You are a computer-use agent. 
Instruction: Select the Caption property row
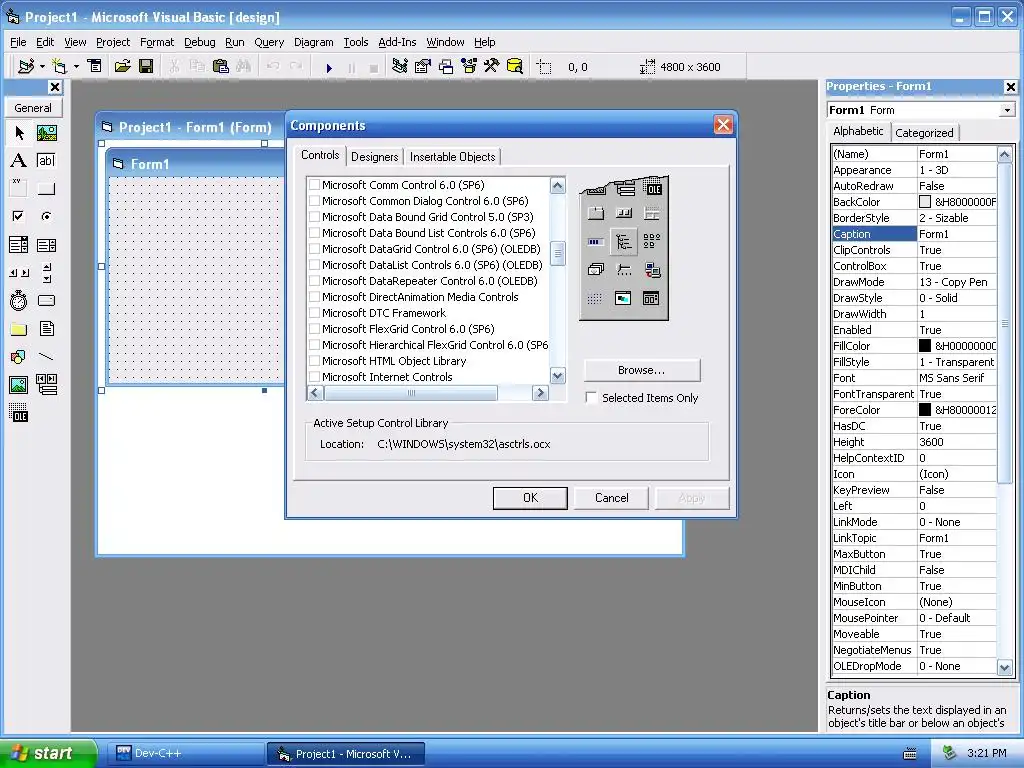click(x=914, y=234)
